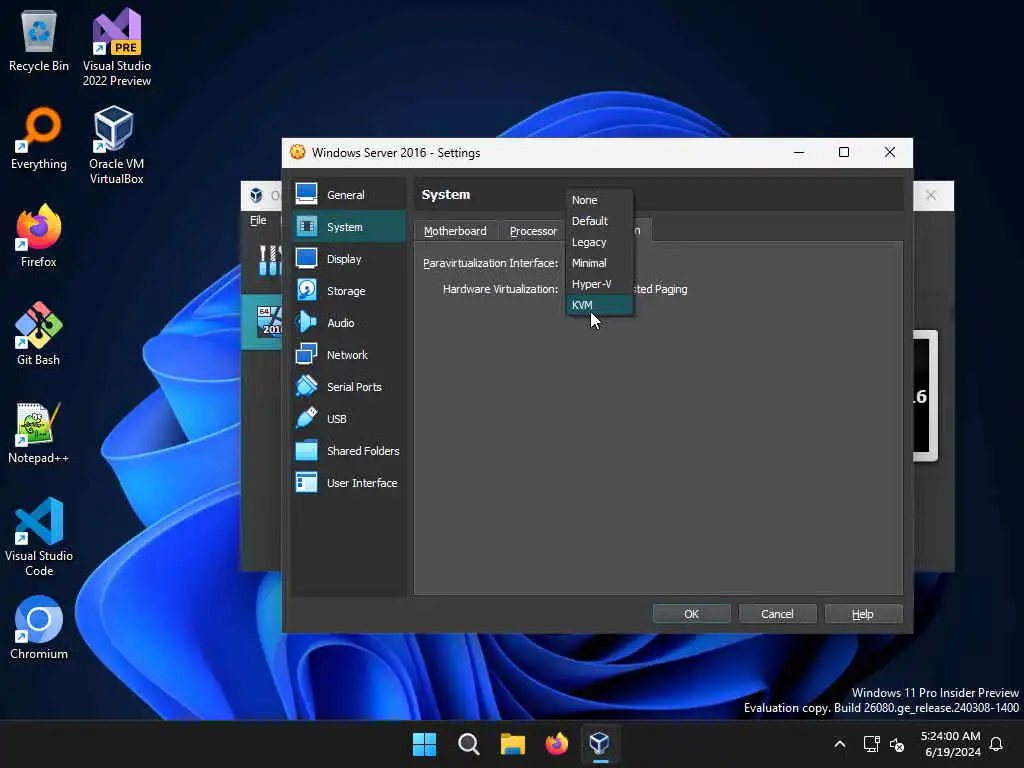Click the Oracle VM VirtualBox desktop shortcut
This screenshot has height=768, width=1024.
tap(116, 146)
